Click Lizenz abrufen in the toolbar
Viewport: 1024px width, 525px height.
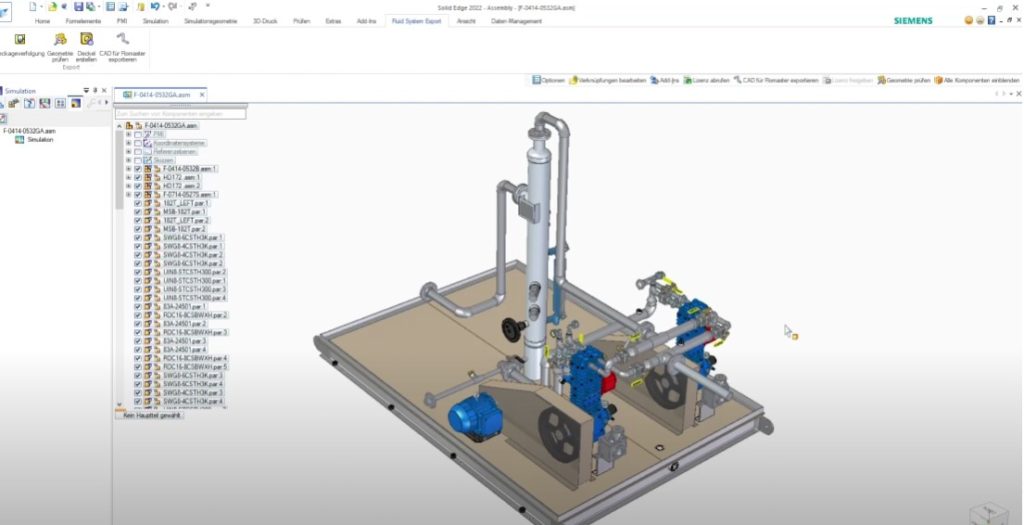[x=707, y=80]
